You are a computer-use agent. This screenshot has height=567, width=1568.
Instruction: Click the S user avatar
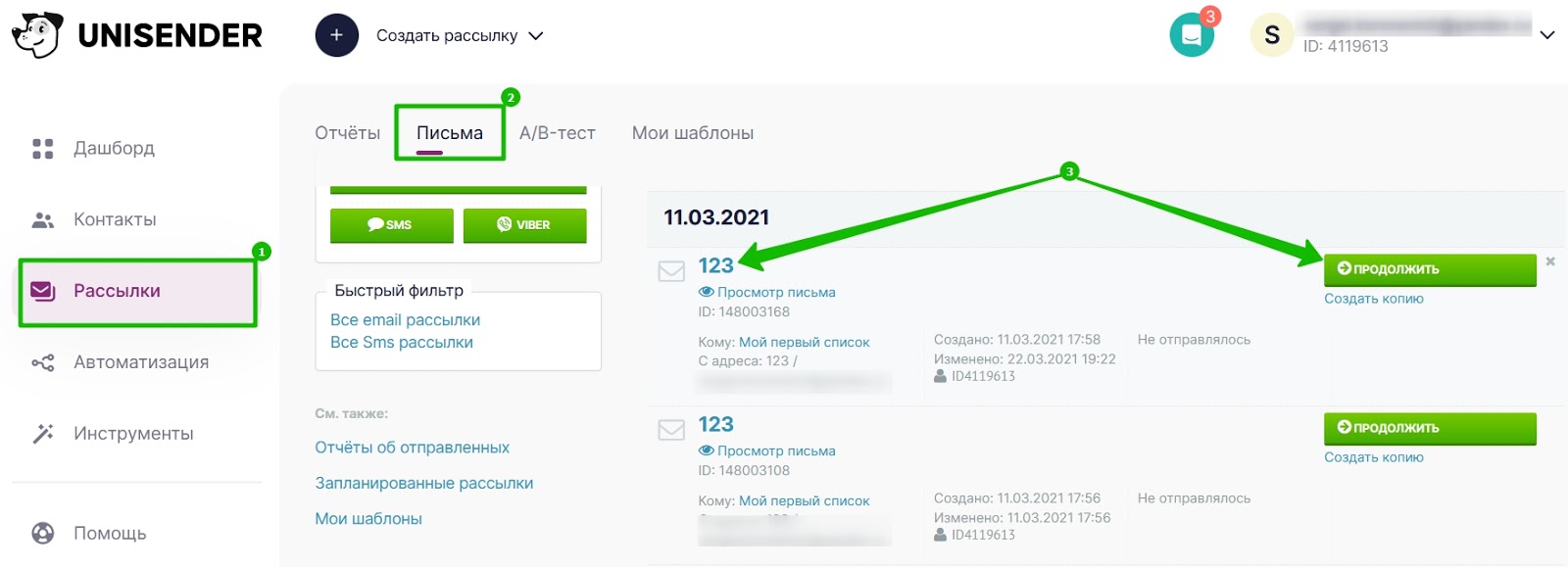point(1272,35)
